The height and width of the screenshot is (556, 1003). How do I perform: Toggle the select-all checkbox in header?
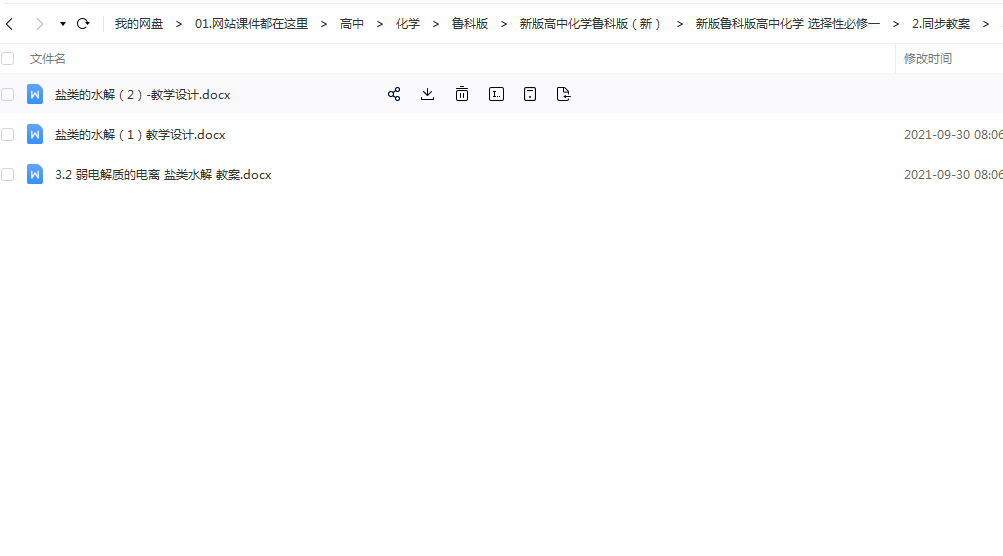click(8, 59)
